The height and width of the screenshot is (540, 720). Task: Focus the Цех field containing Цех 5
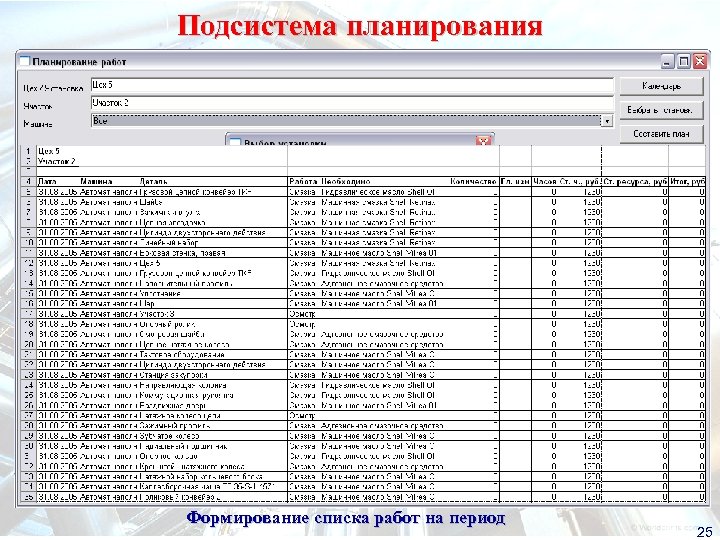[352, 85]
